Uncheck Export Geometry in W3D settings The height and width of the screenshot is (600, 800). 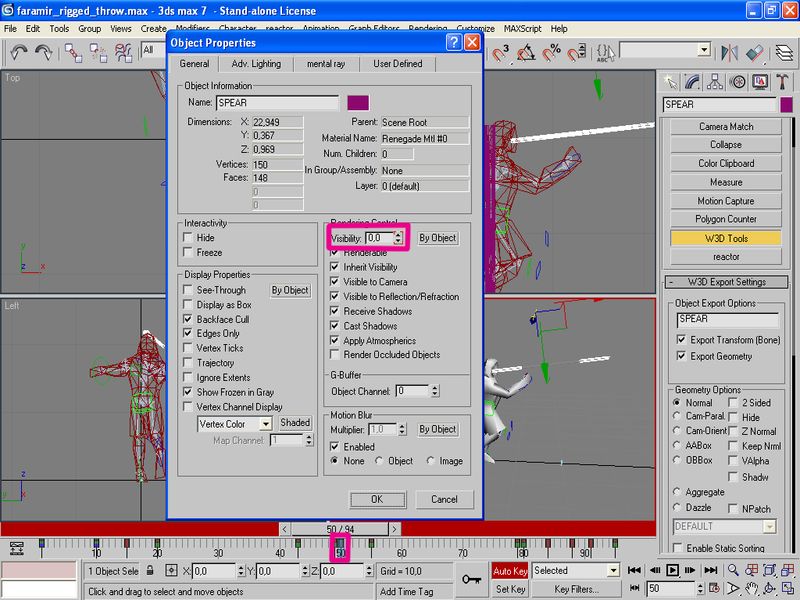point(681,356)
